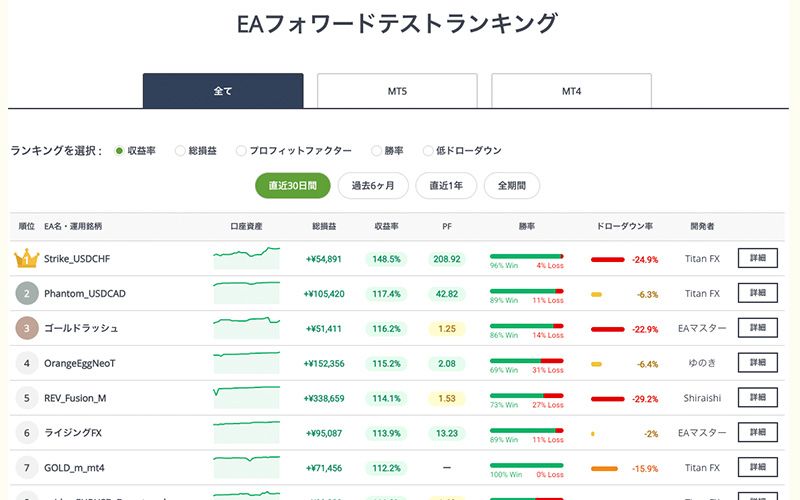
Task: Click the gold crown rank icon for Strike_USDCHF
Action: click(x=27, y=259)
